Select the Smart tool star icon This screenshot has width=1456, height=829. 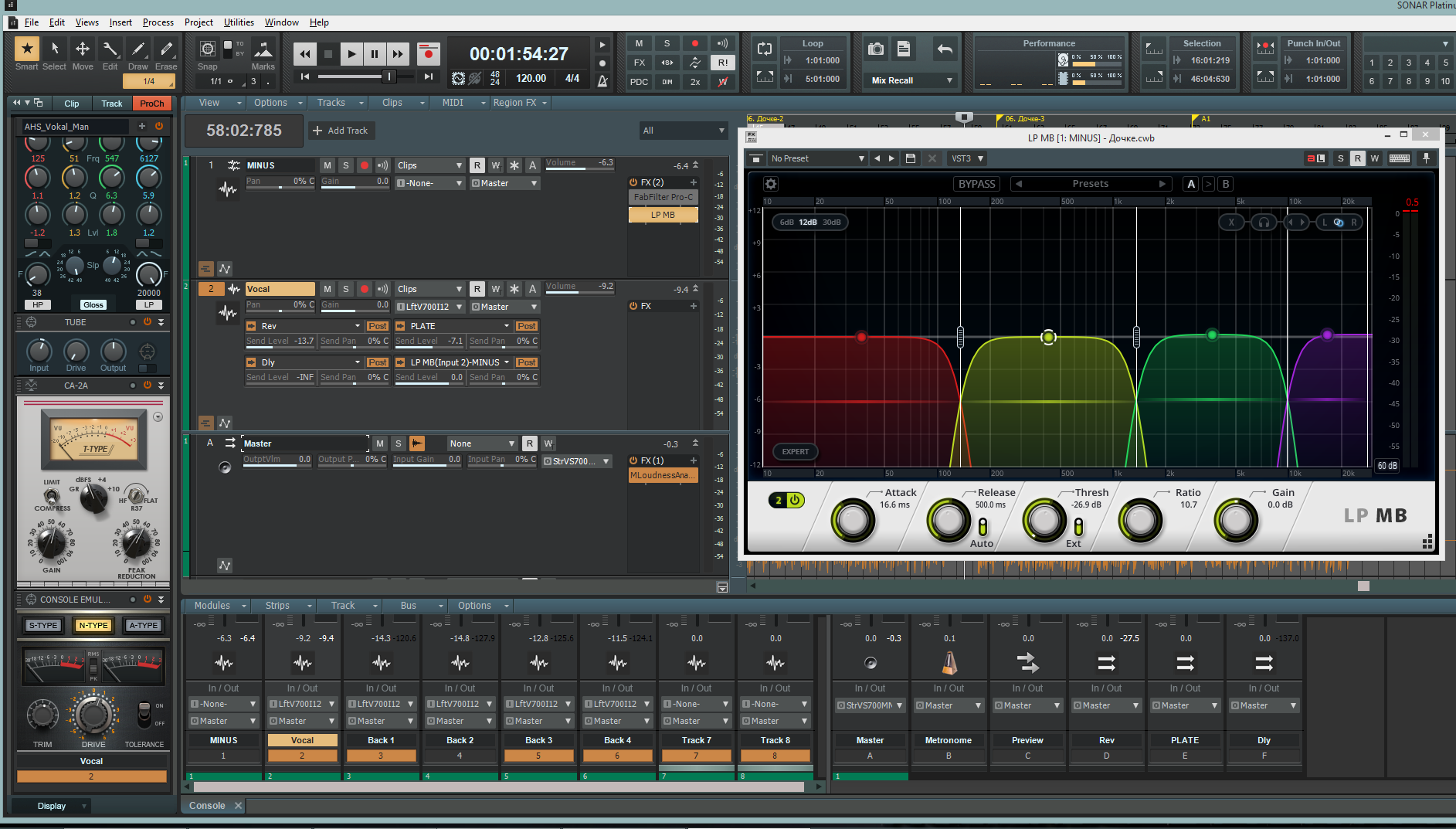(27, 49)
